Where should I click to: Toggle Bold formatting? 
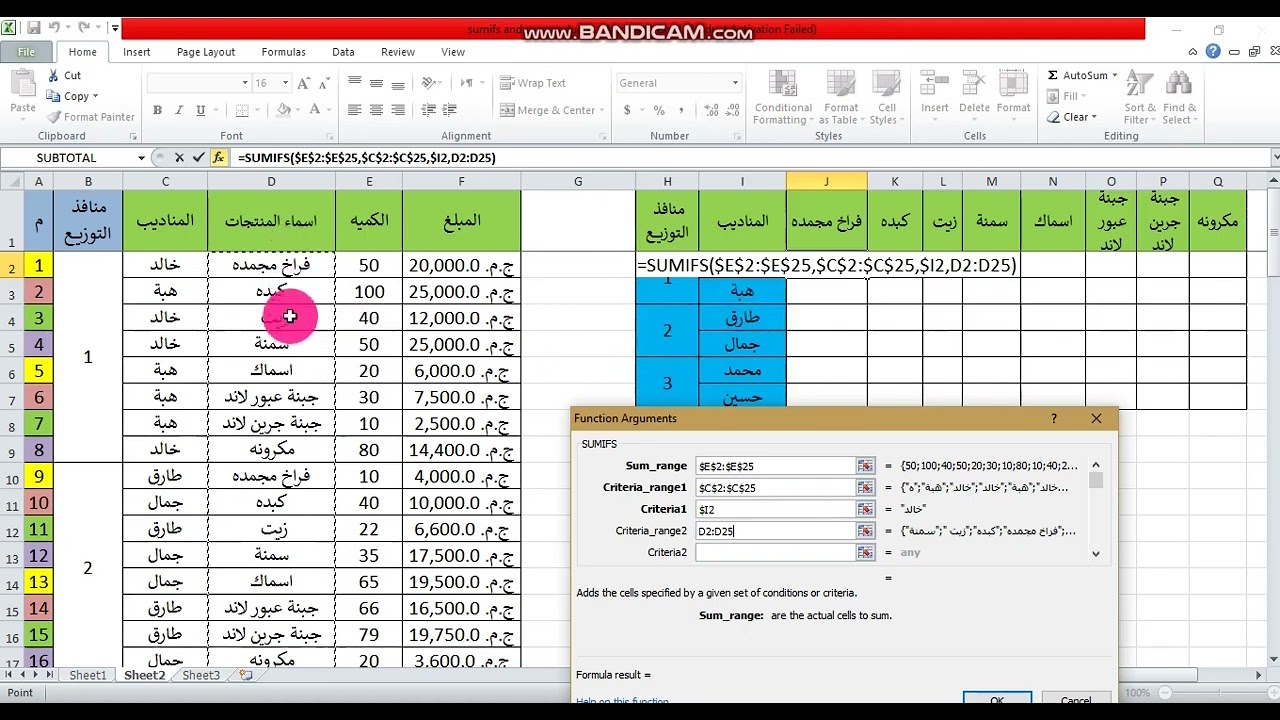coord(157,110)
